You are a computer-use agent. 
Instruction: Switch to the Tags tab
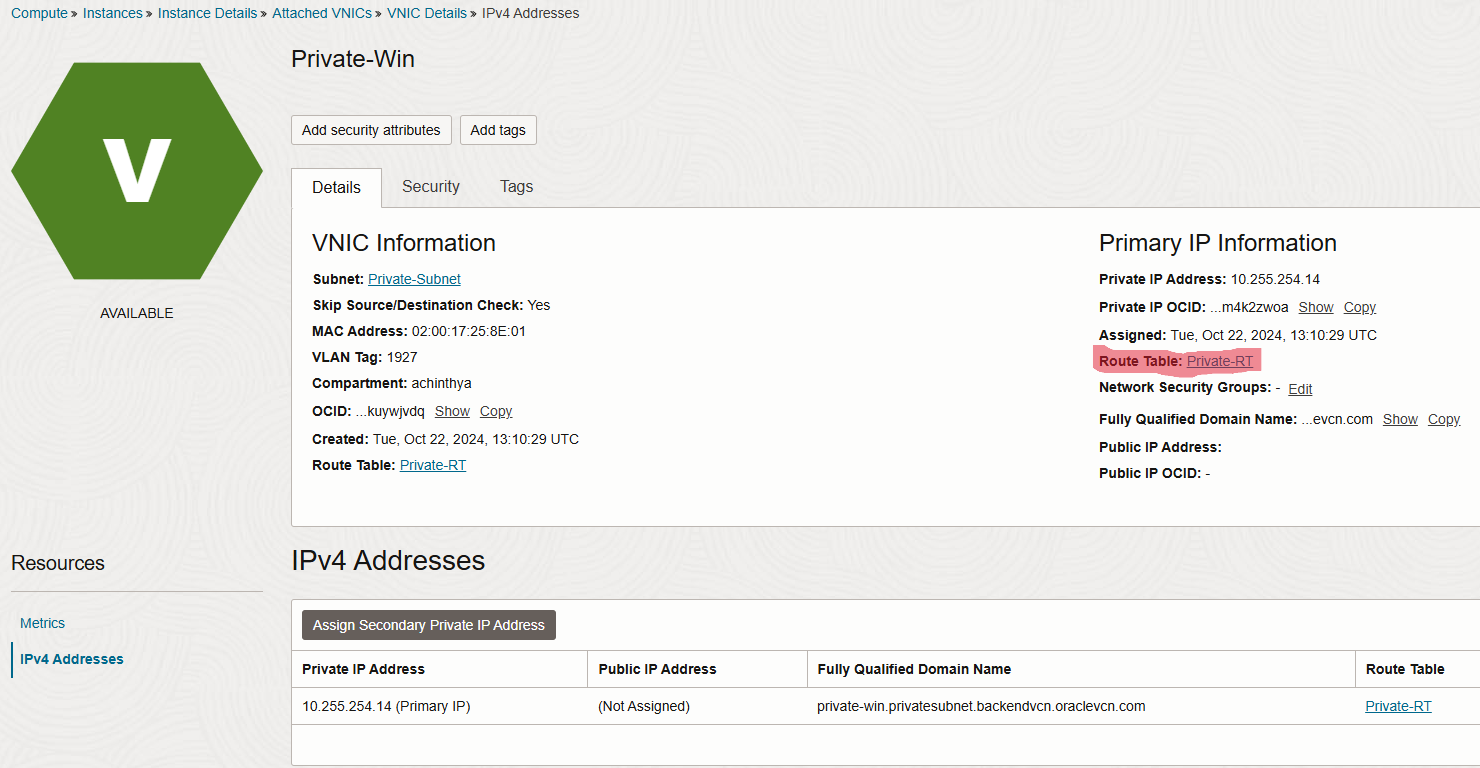(516, 187)
